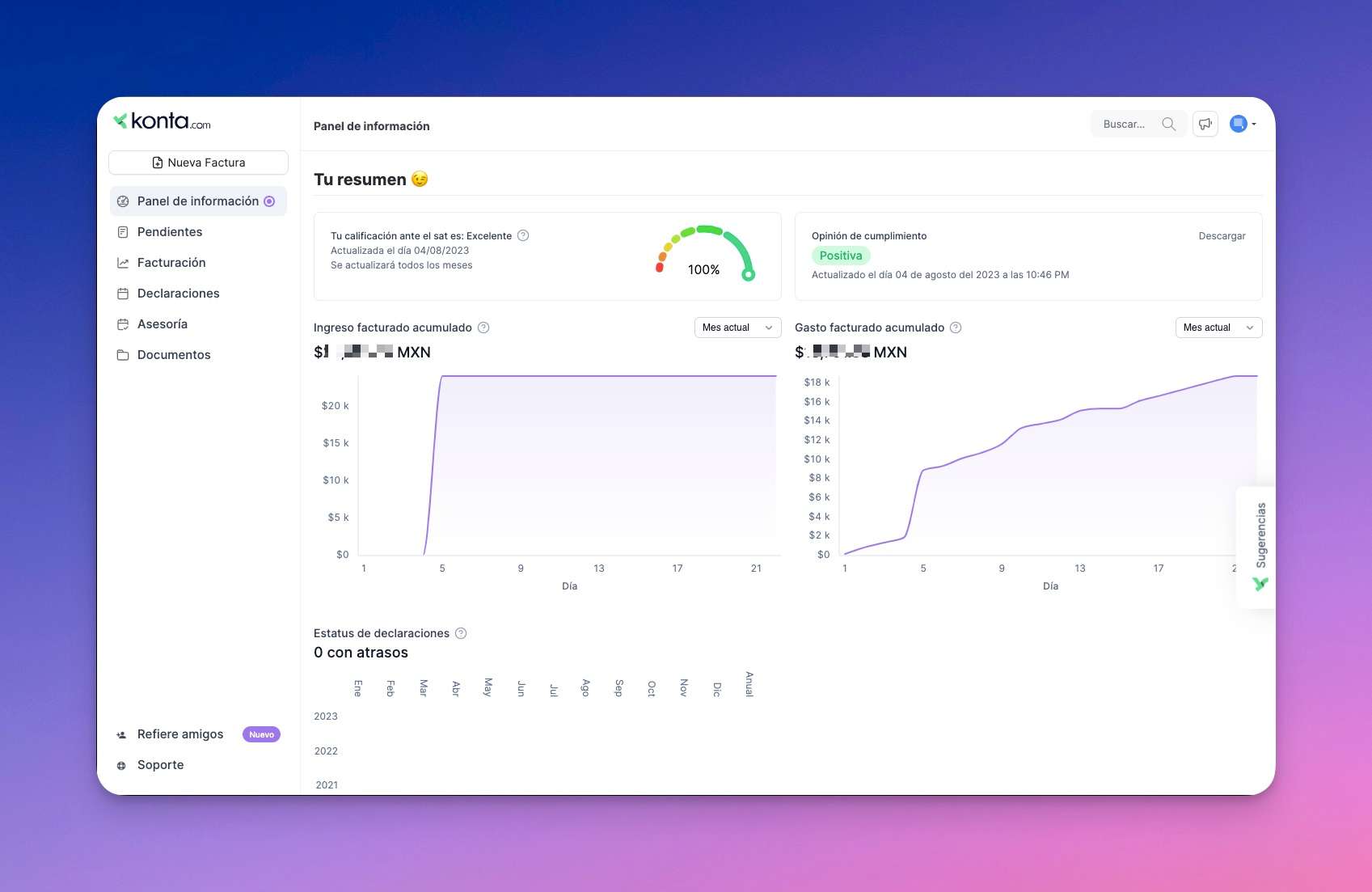Open Mes actual dropdown for Gasto facturado

coord(1218,328)
